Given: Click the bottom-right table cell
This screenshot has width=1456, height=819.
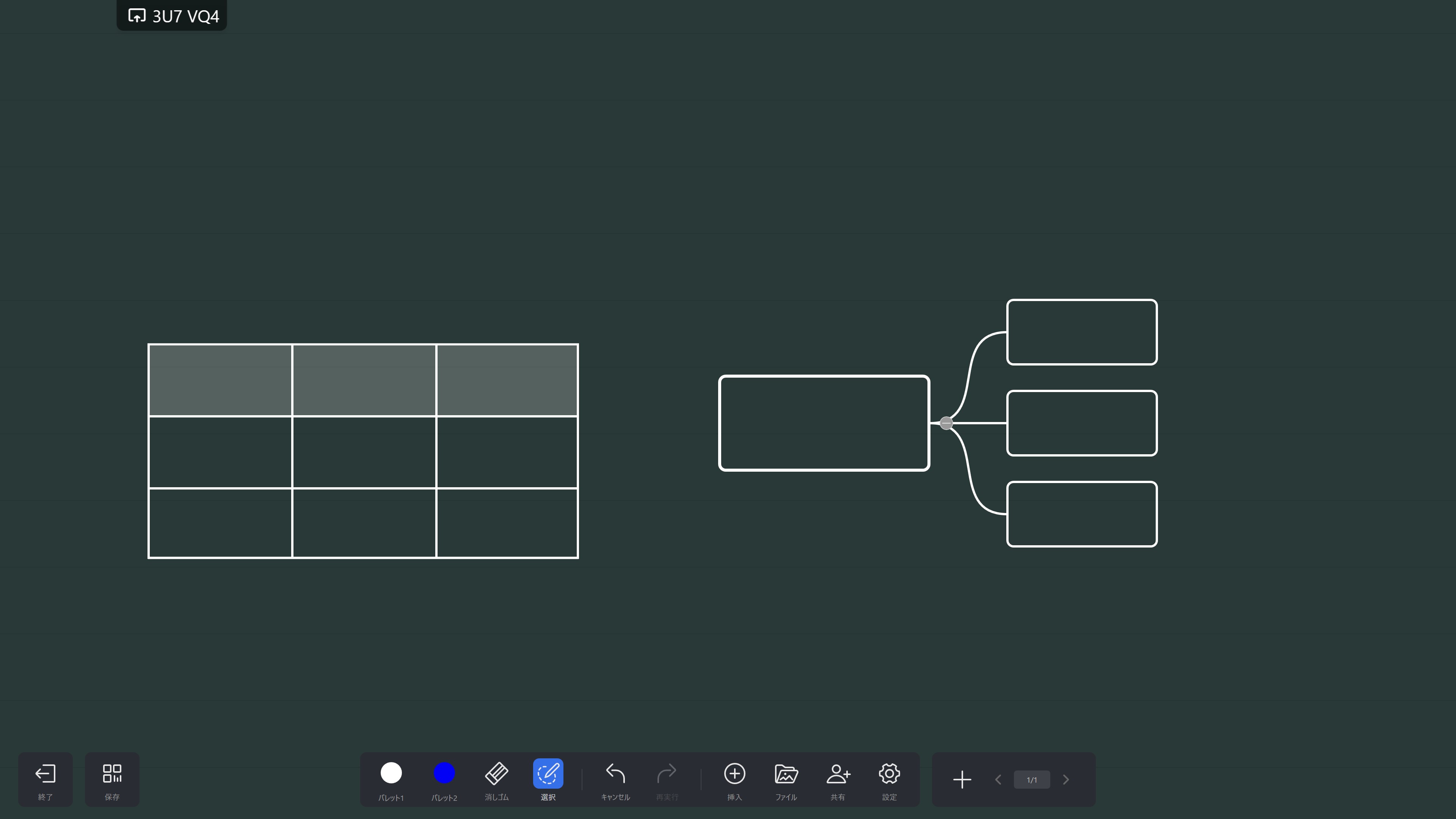Looking at the screenshot, I should click(507, 523).
